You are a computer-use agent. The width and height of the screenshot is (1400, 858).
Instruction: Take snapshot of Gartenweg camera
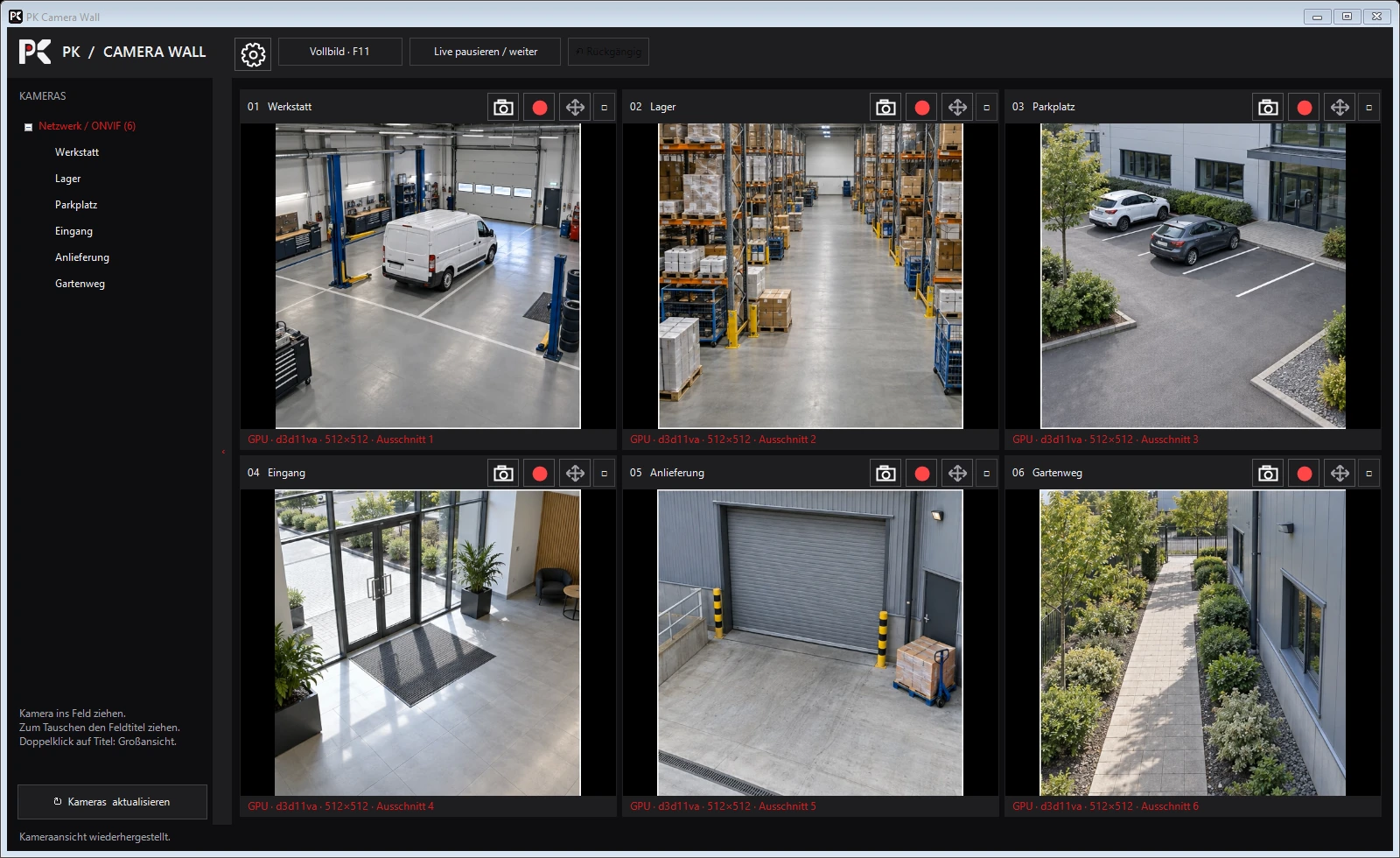pos(1268,473)
